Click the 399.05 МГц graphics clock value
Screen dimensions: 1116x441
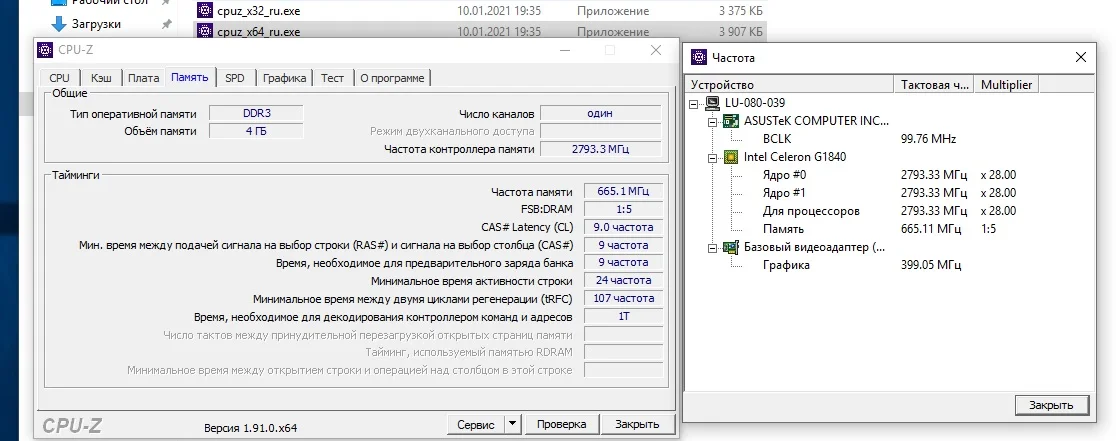click(931, 265)
